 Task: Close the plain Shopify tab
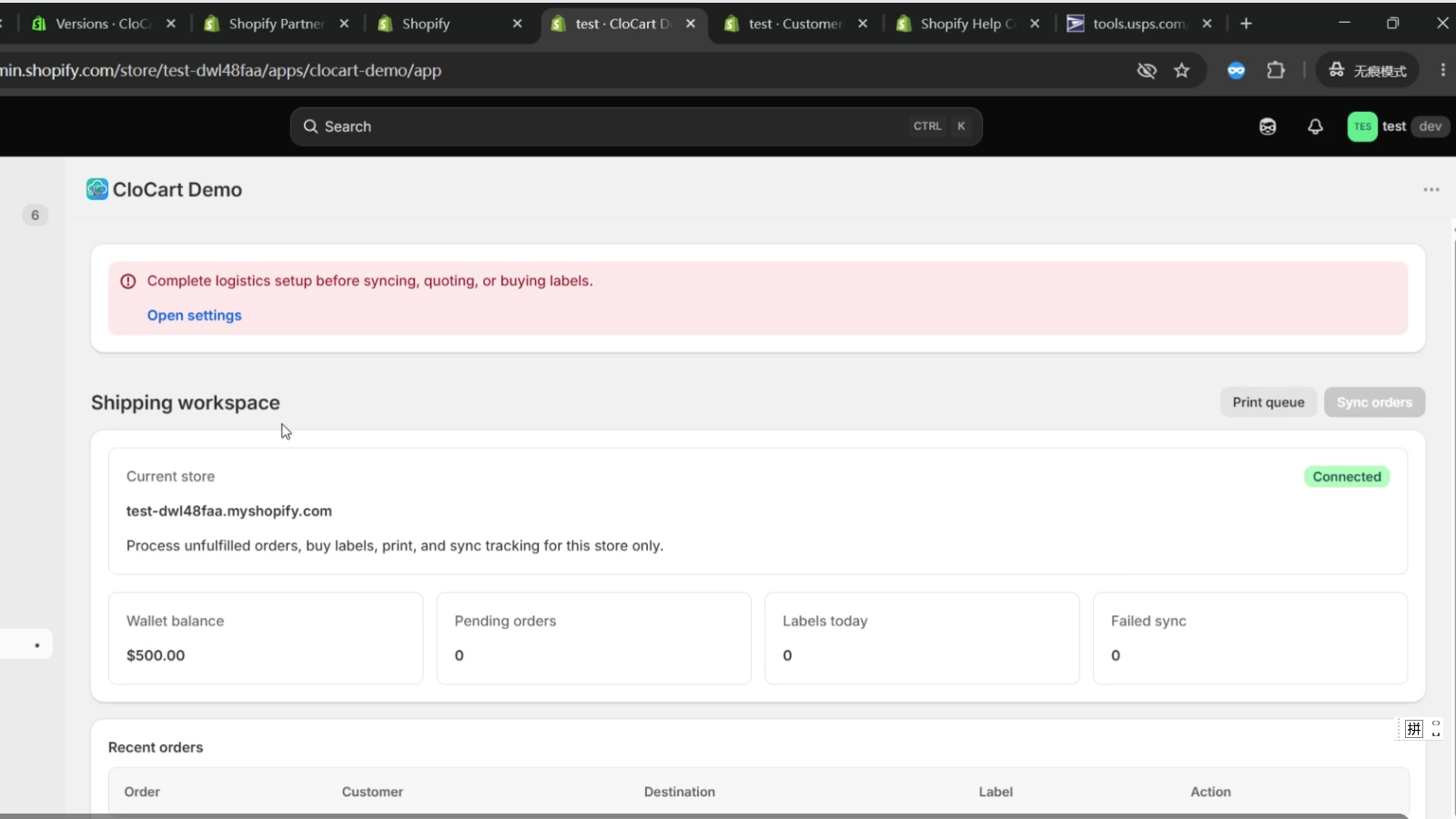coord(517,24)
